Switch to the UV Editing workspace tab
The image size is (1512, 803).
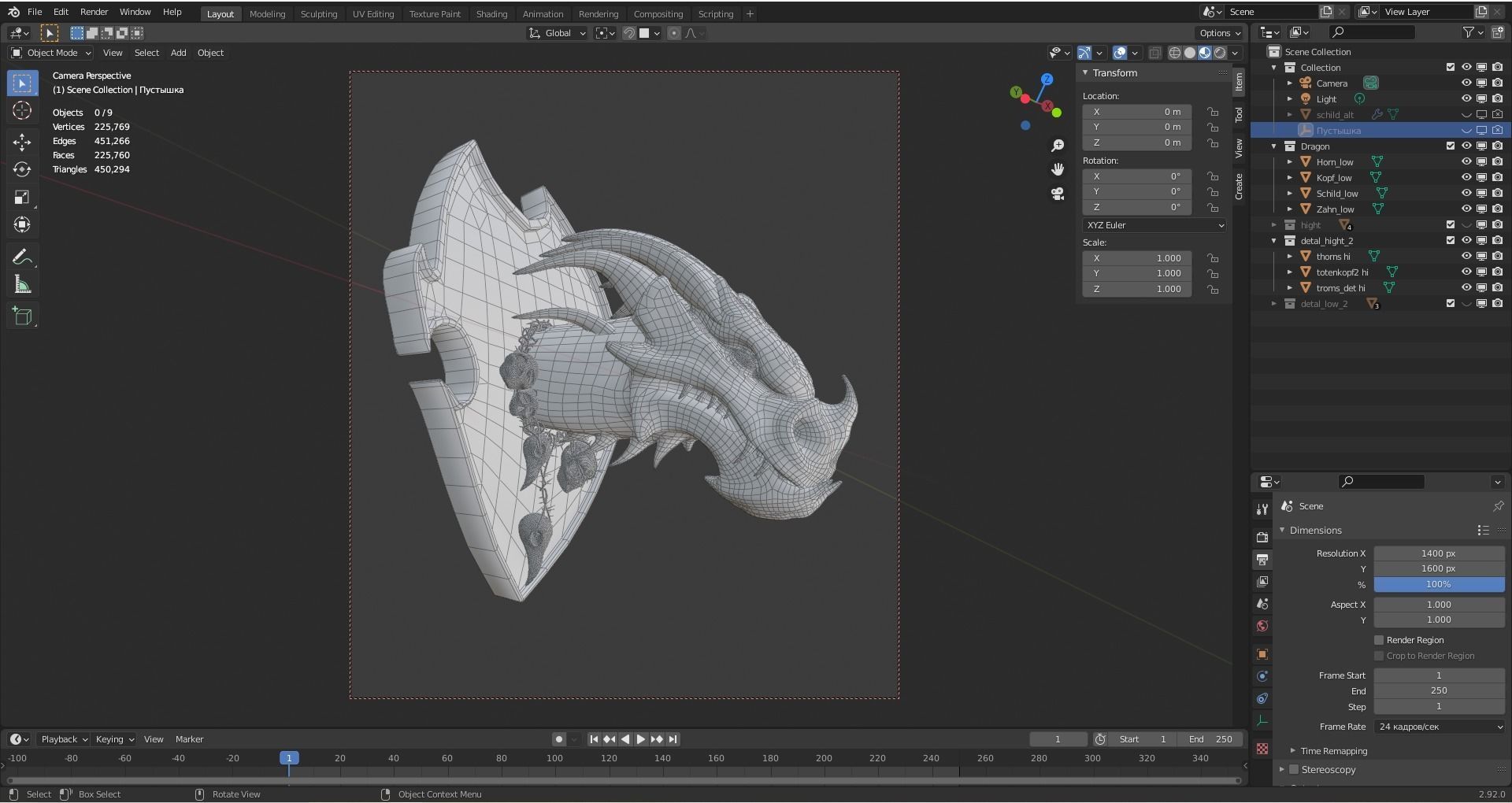pyautogui.click(x=373, y=13)
